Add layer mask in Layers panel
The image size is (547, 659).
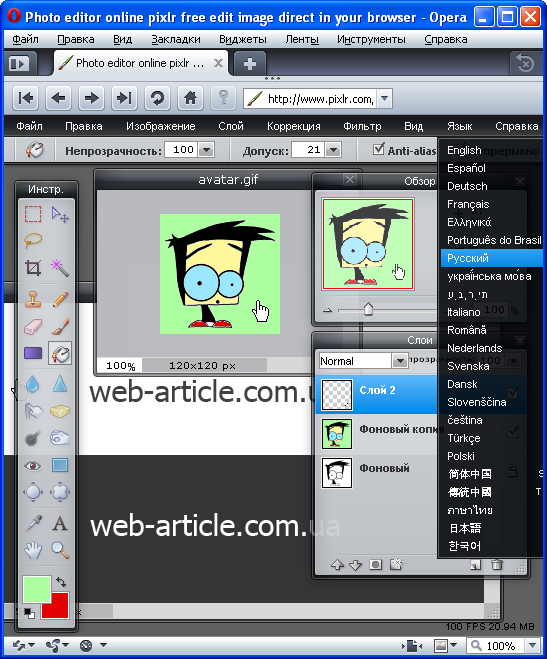pyautogui.click(x=376, y=565)
